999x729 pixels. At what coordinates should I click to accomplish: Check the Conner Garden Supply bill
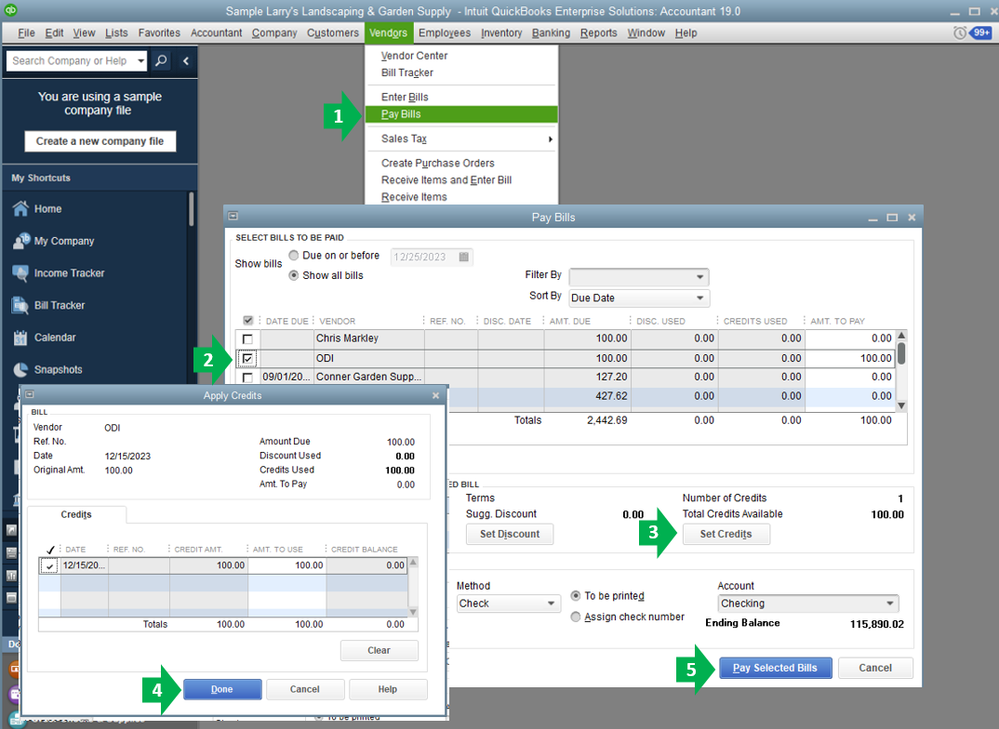pyautogui.click(x=248, y=377)
